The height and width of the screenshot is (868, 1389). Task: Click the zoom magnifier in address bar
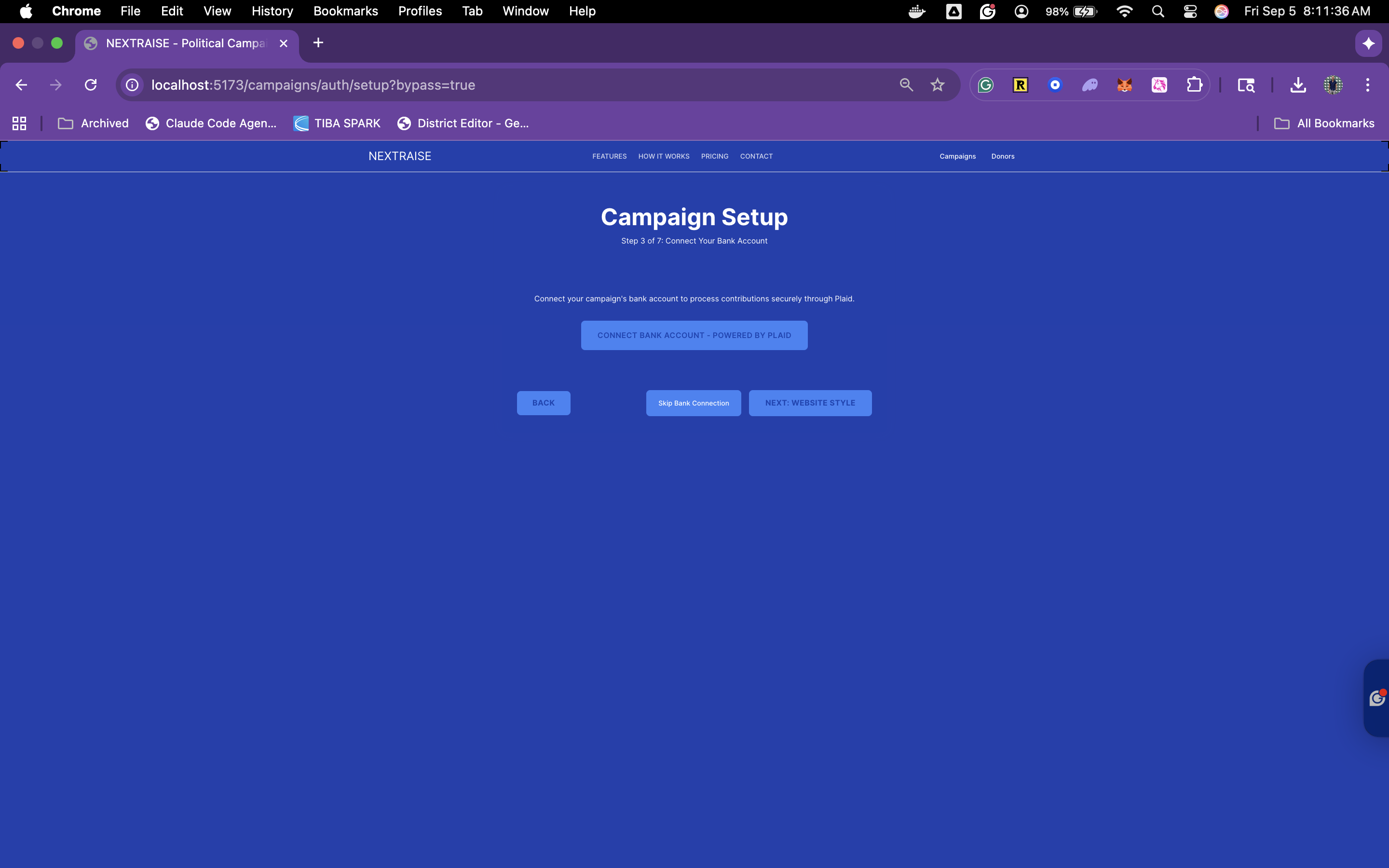906,85
